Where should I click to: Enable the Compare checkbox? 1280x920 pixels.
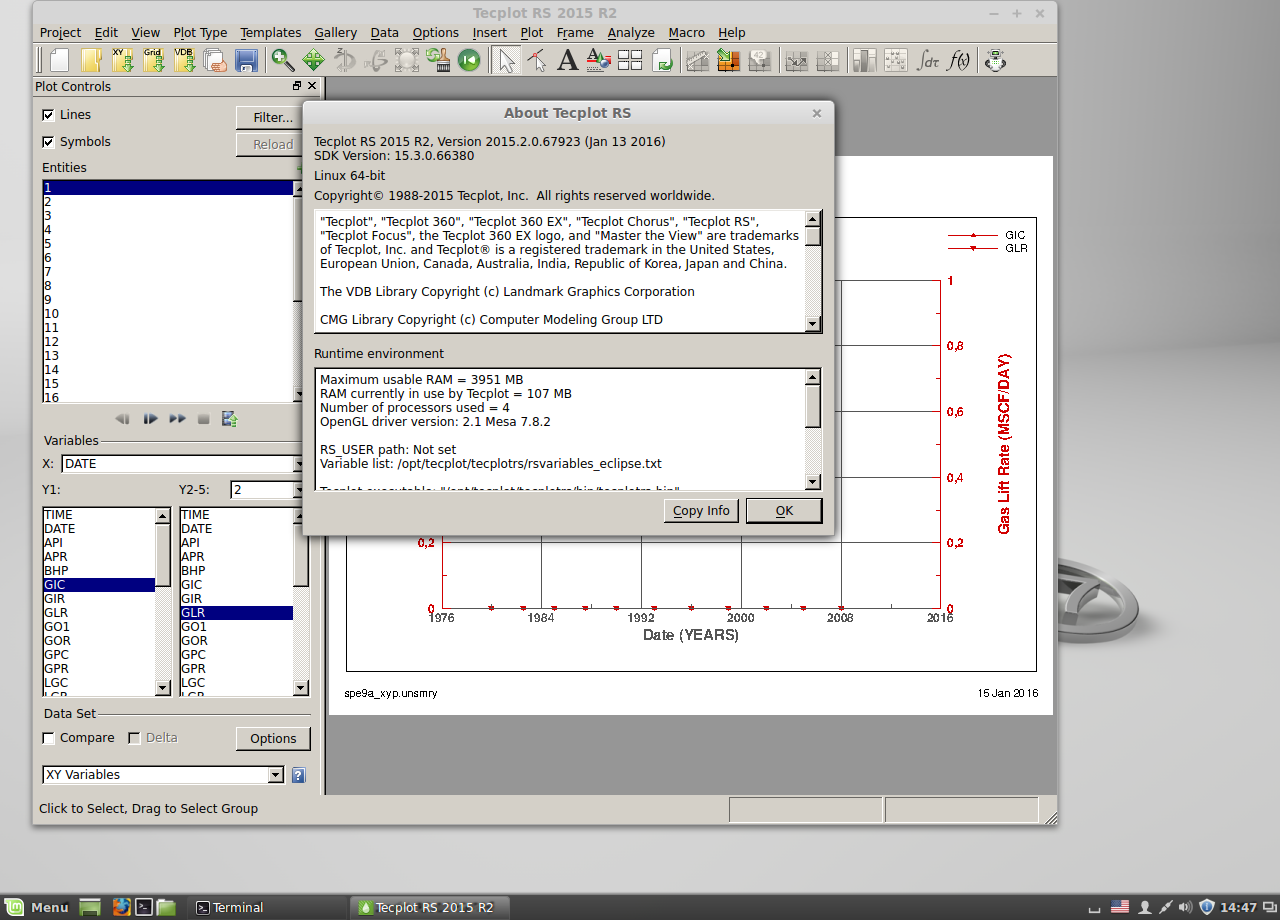coord(48,738)
